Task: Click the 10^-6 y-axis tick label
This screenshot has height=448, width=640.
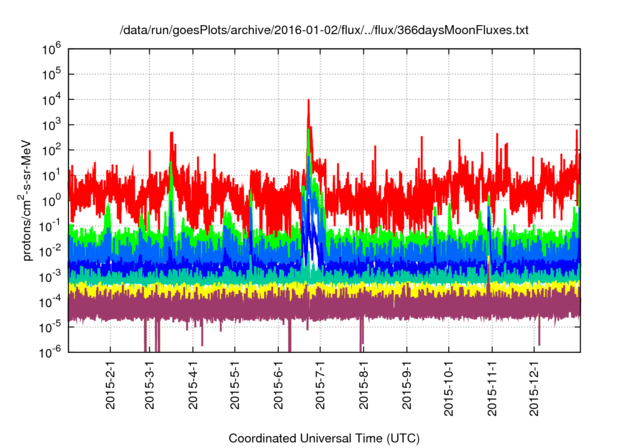Action: [x=50, y=352]
